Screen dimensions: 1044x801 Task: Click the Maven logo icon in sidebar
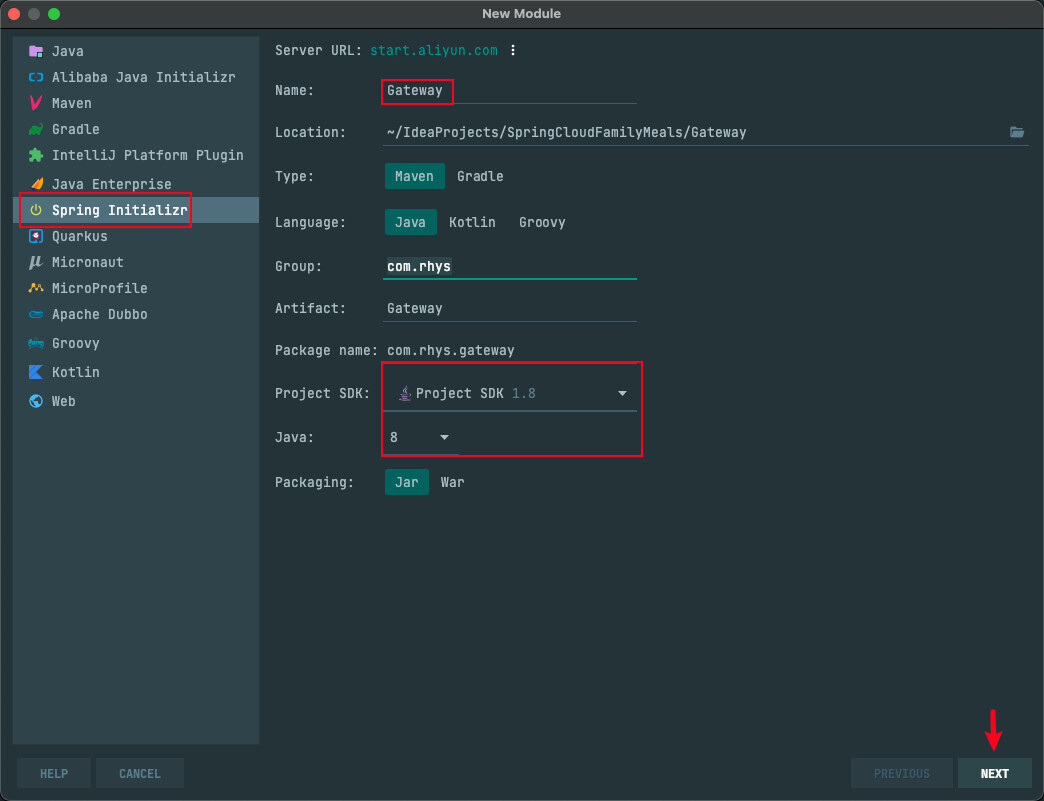36,103
